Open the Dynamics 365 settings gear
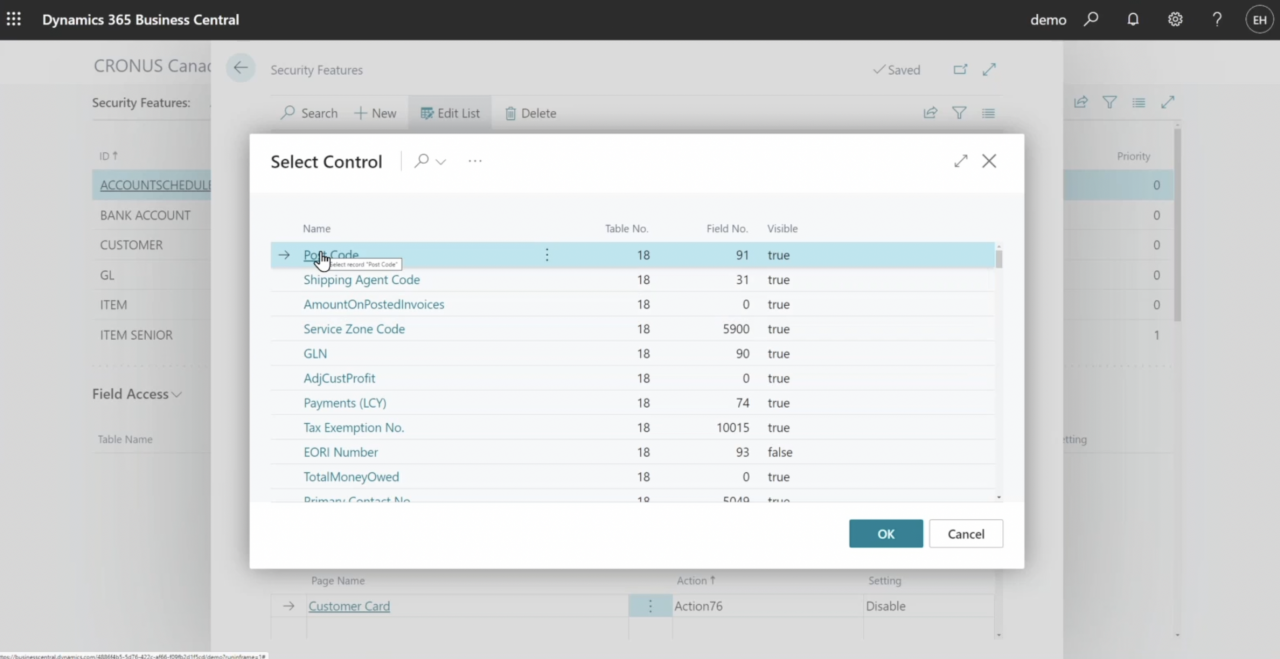This screenshot has height=659, width=1280. [1175, 19]
